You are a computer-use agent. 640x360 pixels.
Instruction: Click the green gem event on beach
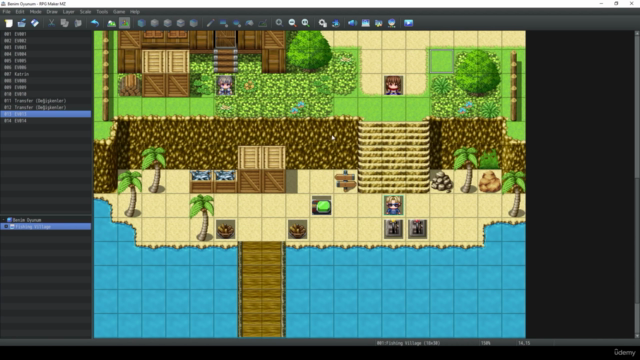(322, 205)
